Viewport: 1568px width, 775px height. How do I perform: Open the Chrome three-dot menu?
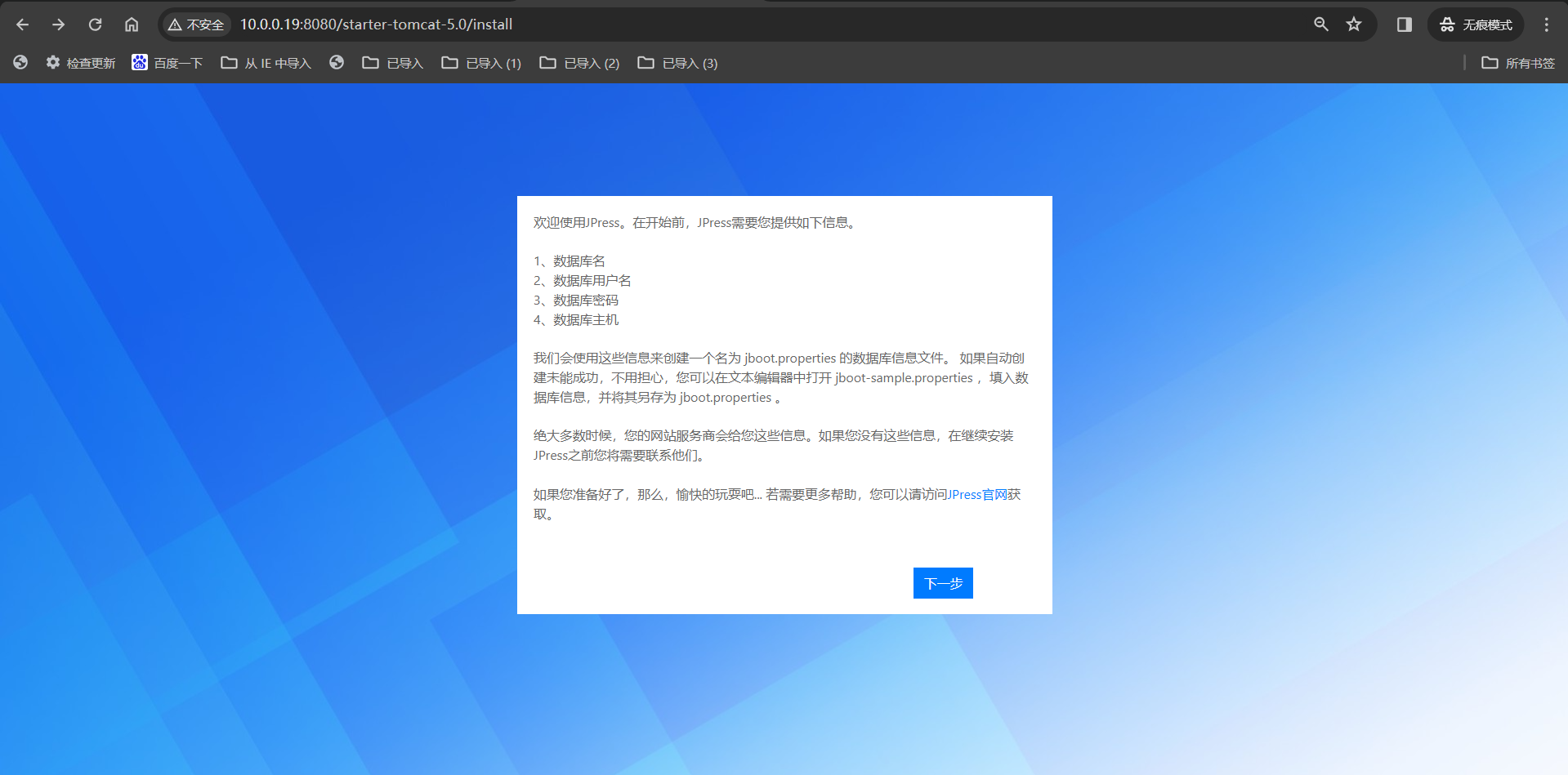[x=1546, y=24]
